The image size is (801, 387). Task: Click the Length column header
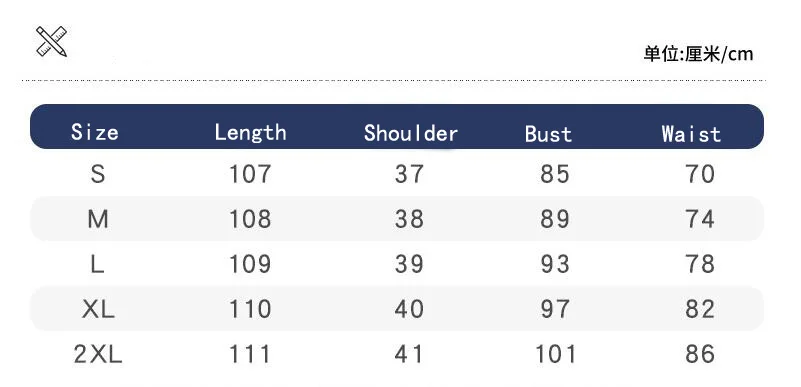coord(250,132)
